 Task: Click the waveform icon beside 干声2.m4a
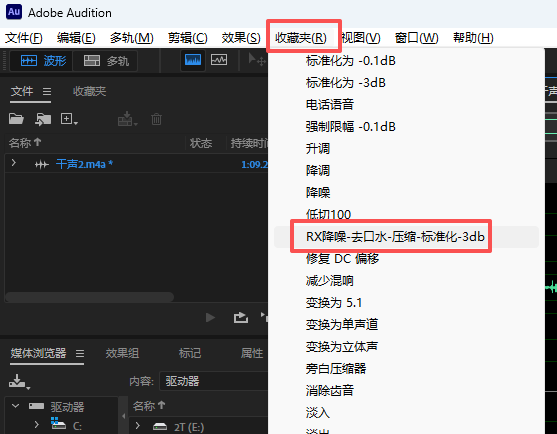click(x=42, y=164)
